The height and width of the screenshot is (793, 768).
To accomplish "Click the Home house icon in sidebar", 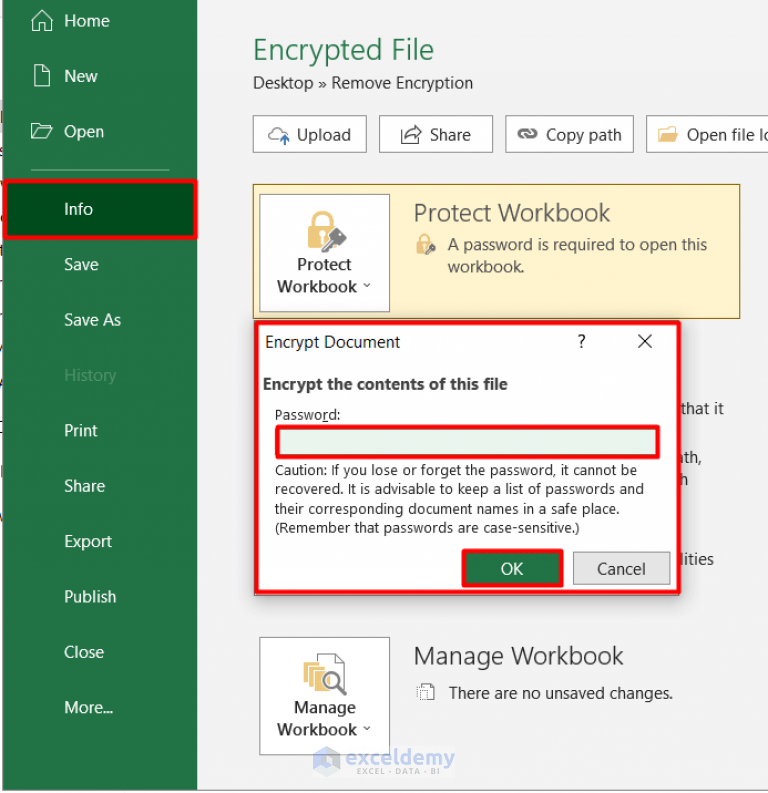I will (41, 21).
